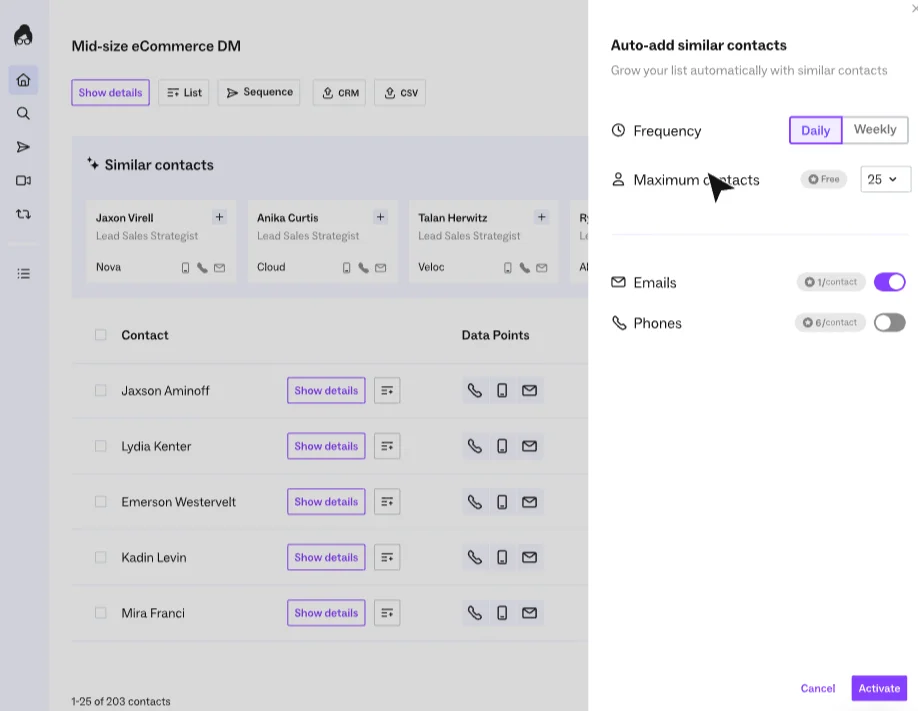Select the Daily frequency option
918x711 pixels.
click(x=816, y=130)
